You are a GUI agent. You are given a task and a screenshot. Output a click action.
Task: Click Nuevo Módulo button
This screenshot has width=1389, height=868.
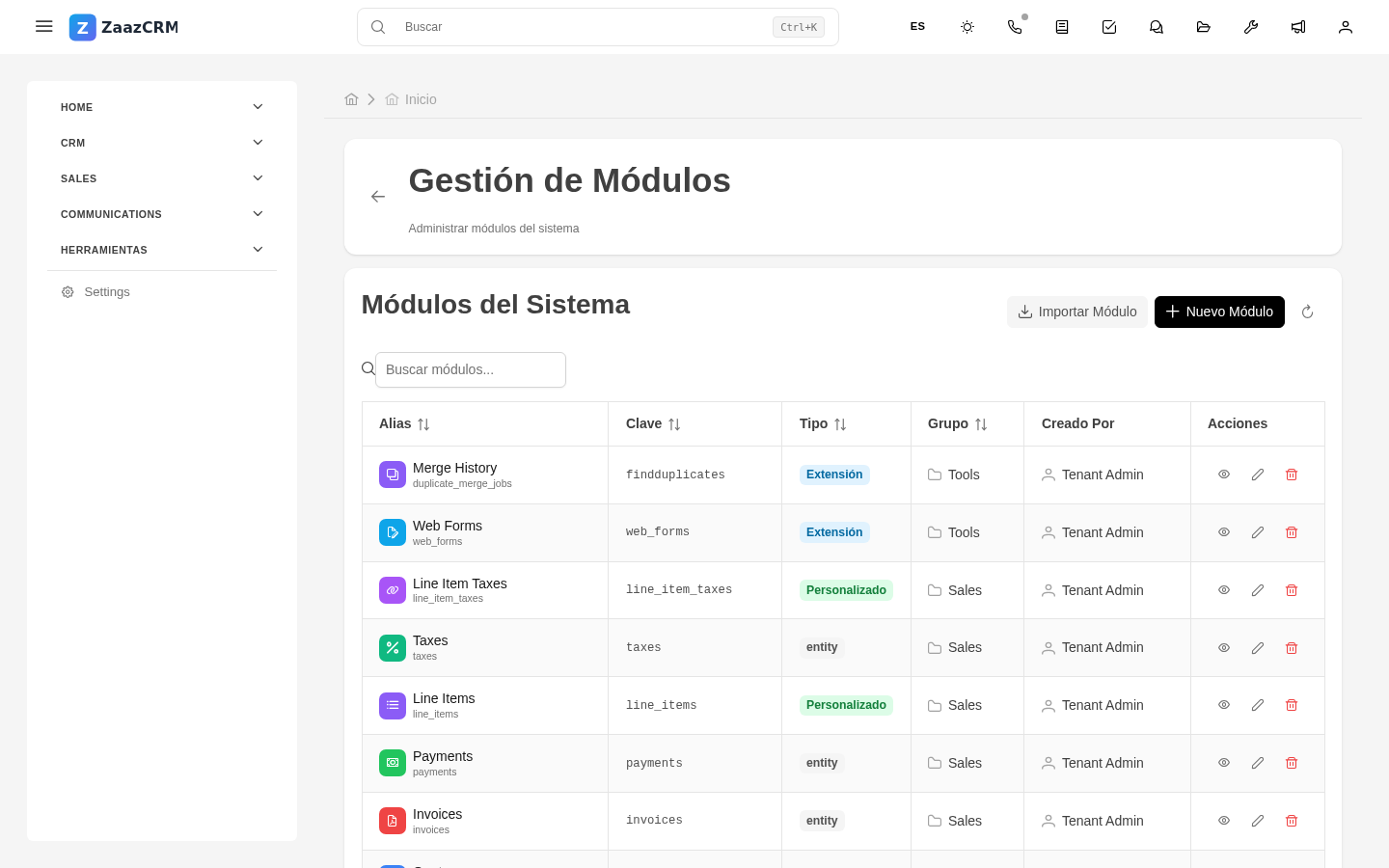(1219, 312)
